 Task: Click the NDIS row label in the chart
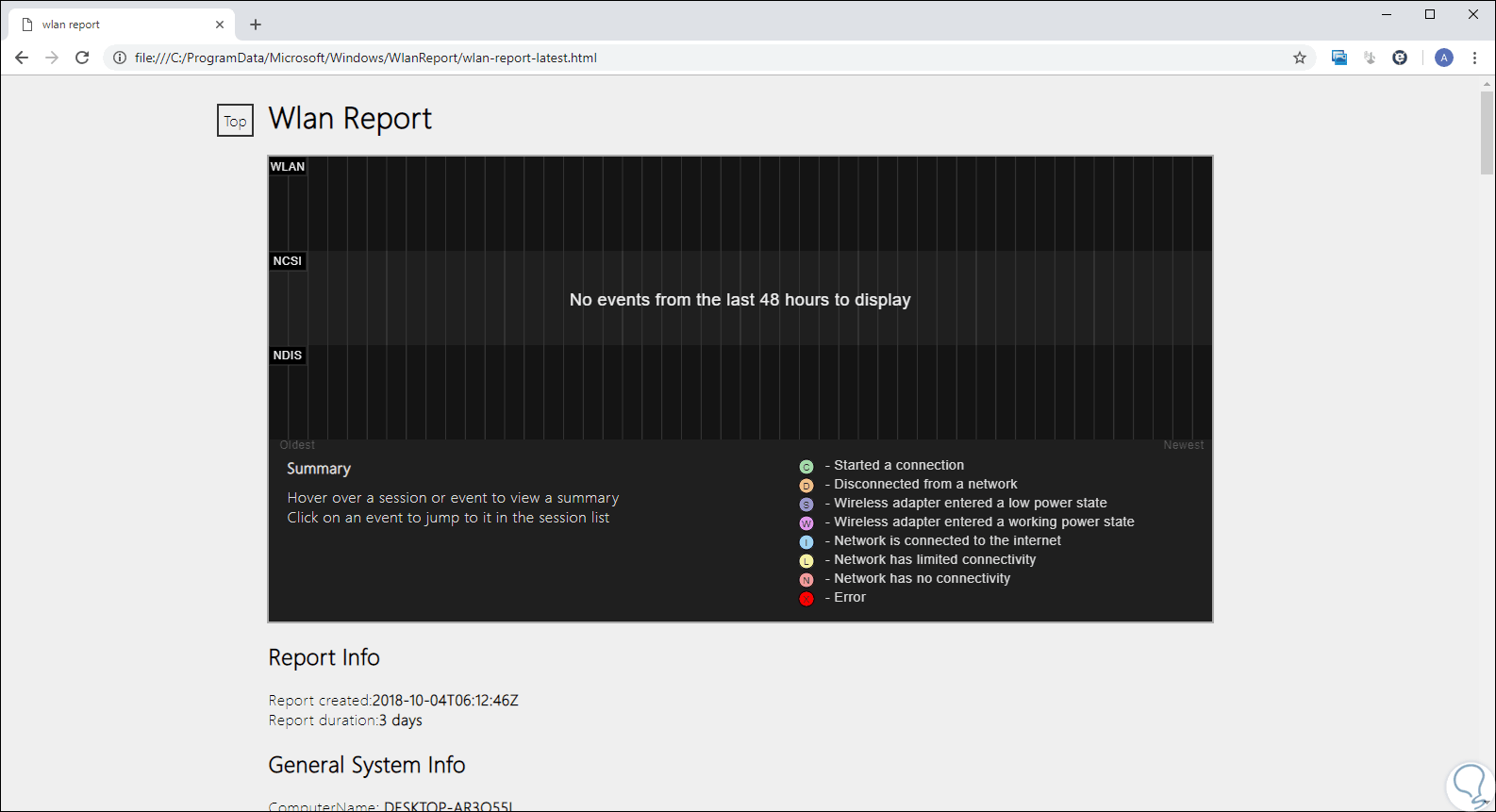[288, 356]
